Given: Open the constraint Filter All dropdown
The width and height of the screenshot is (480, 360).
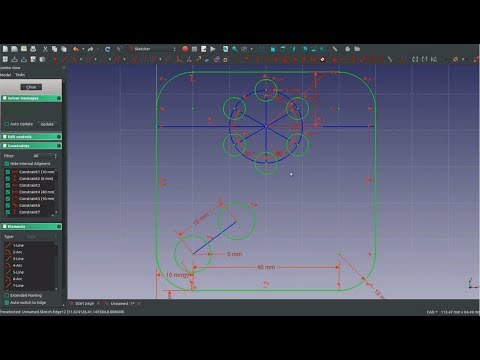Looking at the screenshot, I should pos(45,156).
